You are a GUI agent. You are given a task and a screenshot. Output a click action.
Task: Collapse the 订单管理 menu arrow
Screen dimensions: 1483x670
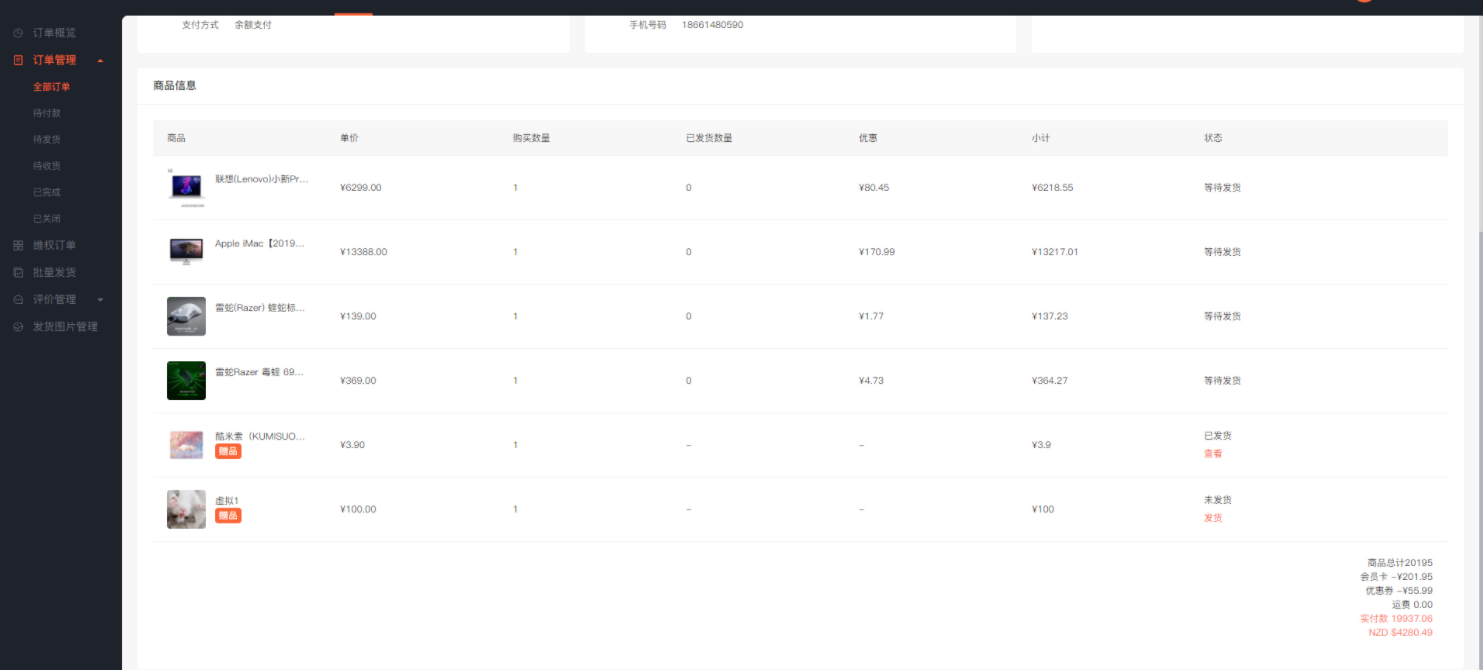100,61
